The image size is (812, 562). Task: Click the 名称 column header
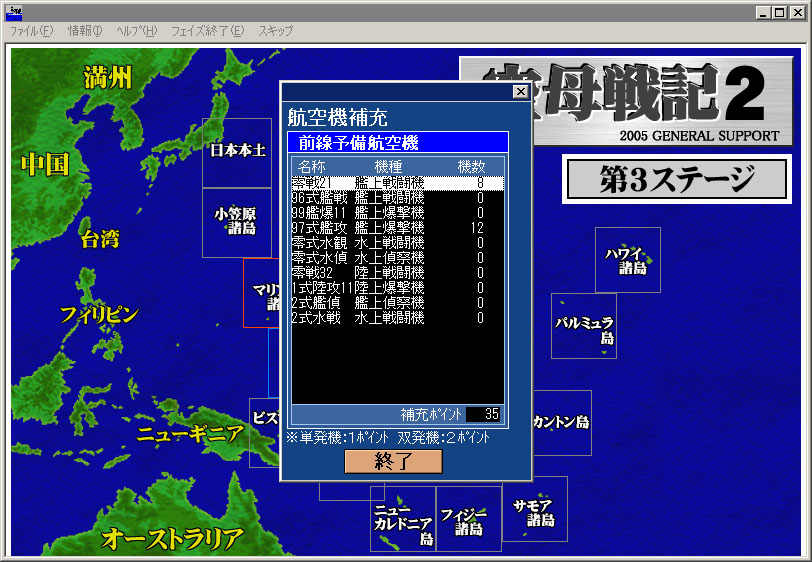tap(312, 167)
